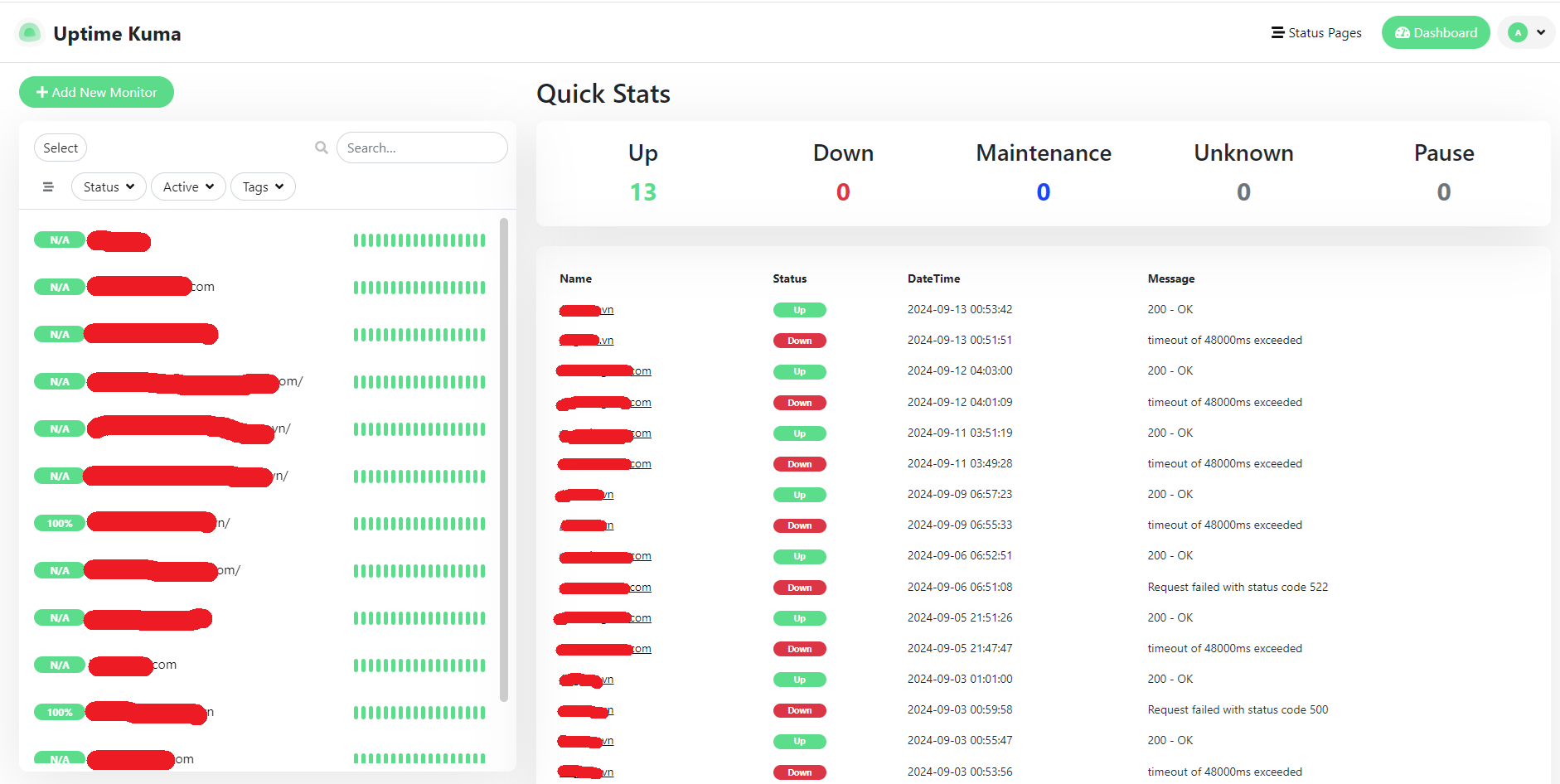Click the Down badge on the second event row
1560x784 pixels.
coord(798,340)
